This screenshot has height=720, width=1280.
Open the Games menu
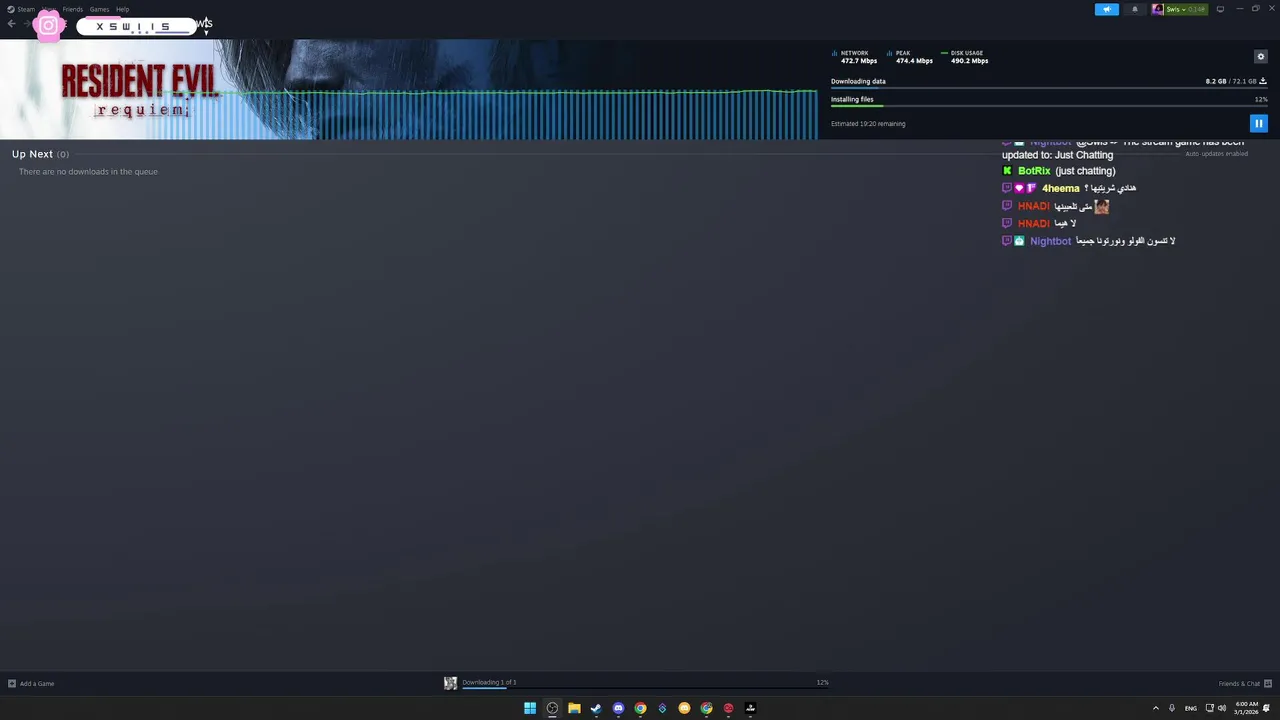point(99,9)
